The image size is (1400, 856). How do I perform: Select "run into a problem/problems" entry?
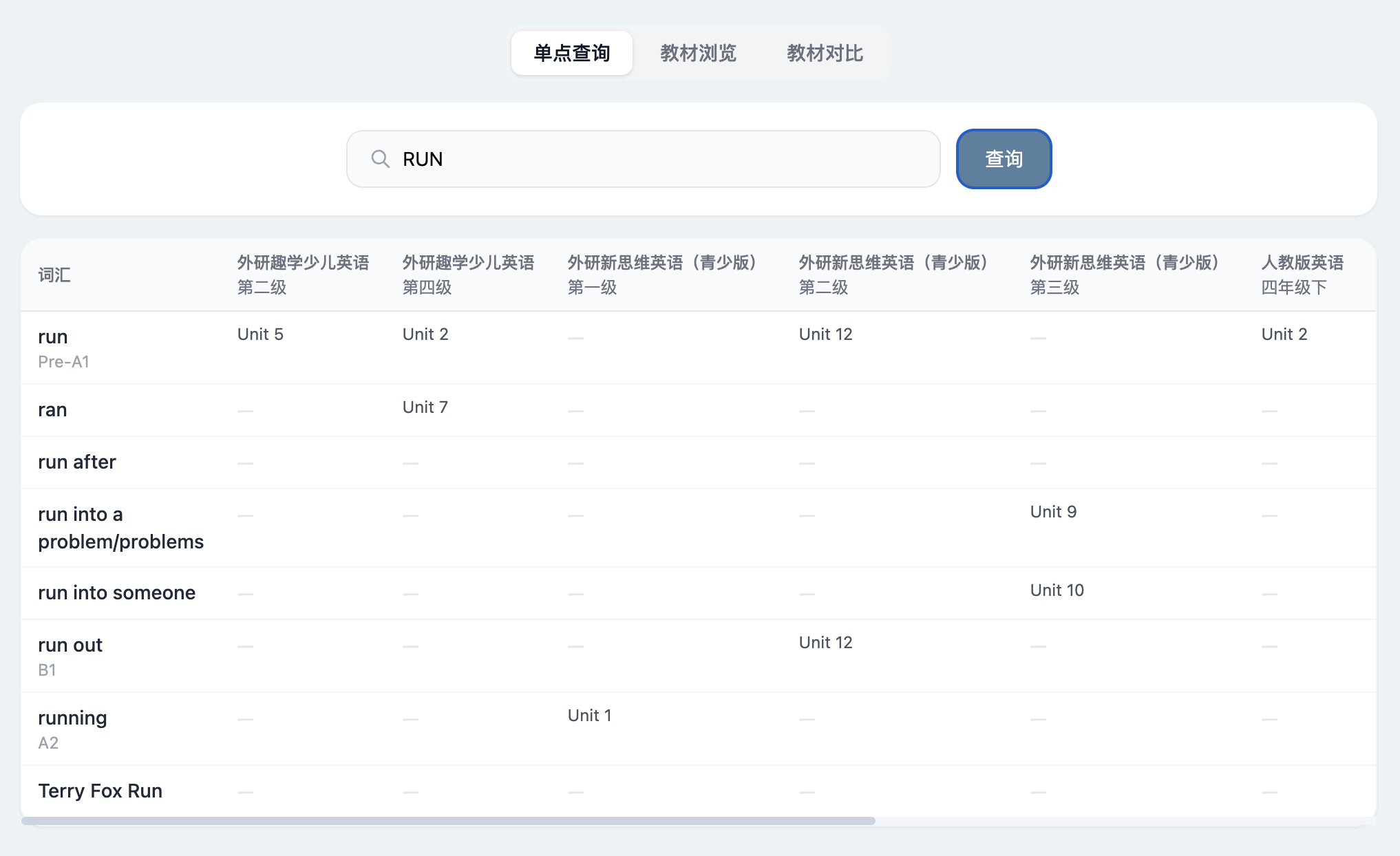tap(121, 528)
